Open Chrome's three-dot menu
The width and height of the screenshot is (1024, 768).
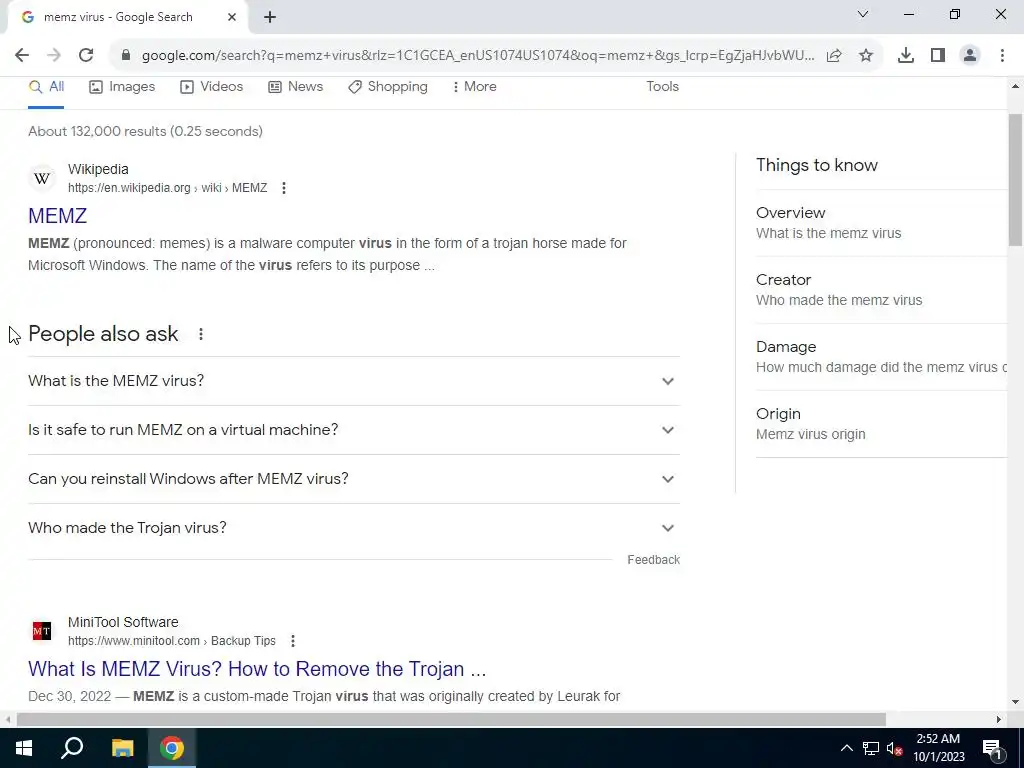[x=1002, y=56]
